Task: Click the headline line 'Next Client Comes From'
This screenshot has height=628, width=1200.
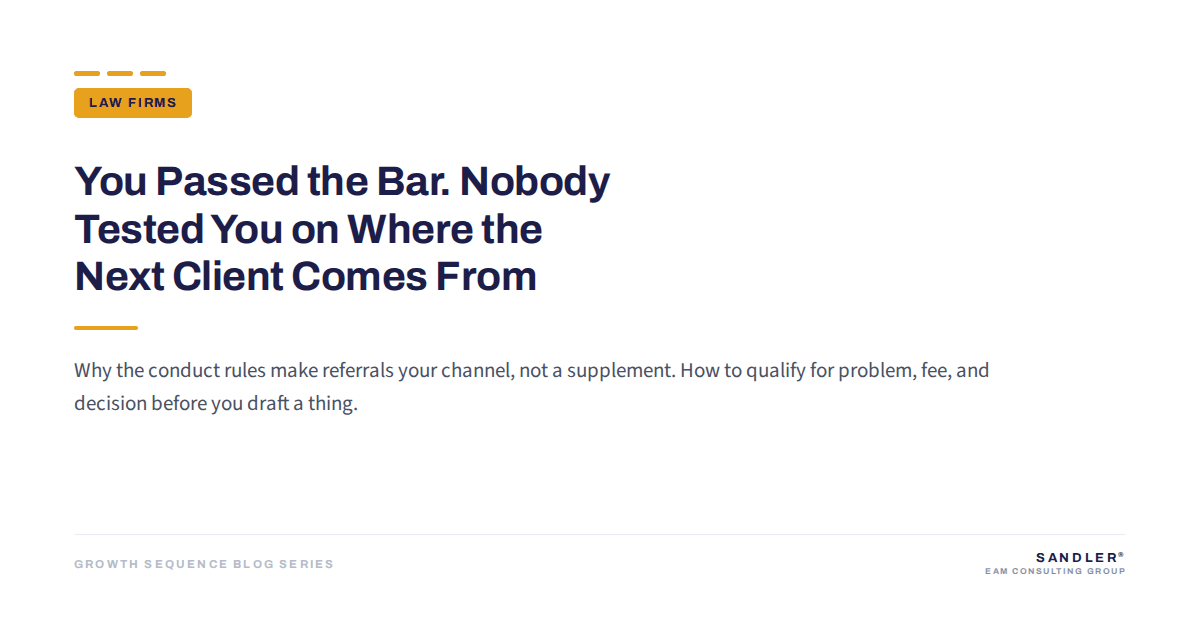Action: [305, 276]
